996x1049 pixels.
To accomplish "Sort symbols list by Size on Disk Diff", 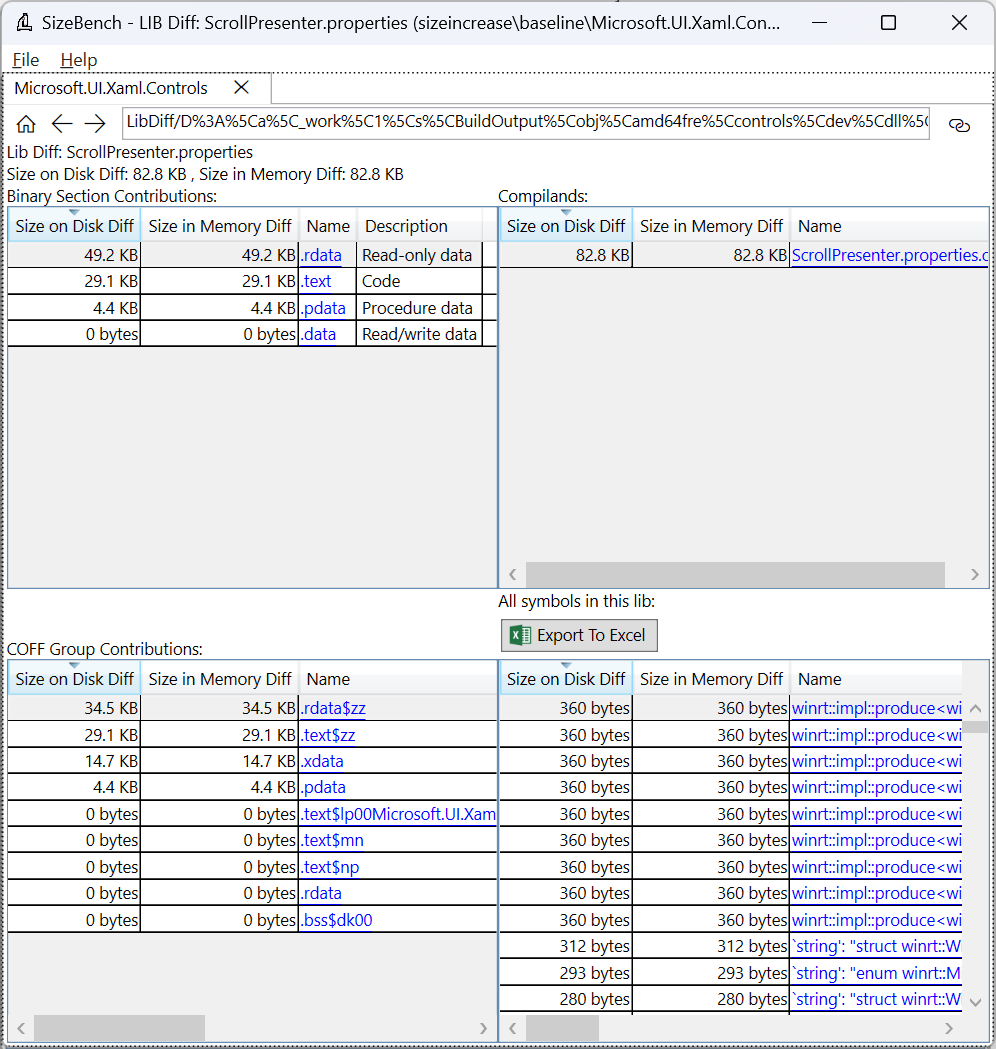I will coord(566,678).
